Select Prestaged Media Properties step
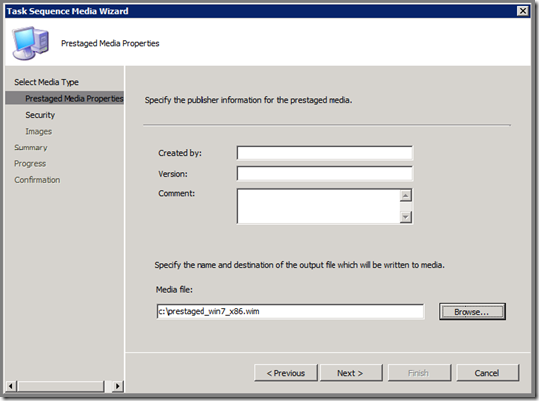 (65, 98)
